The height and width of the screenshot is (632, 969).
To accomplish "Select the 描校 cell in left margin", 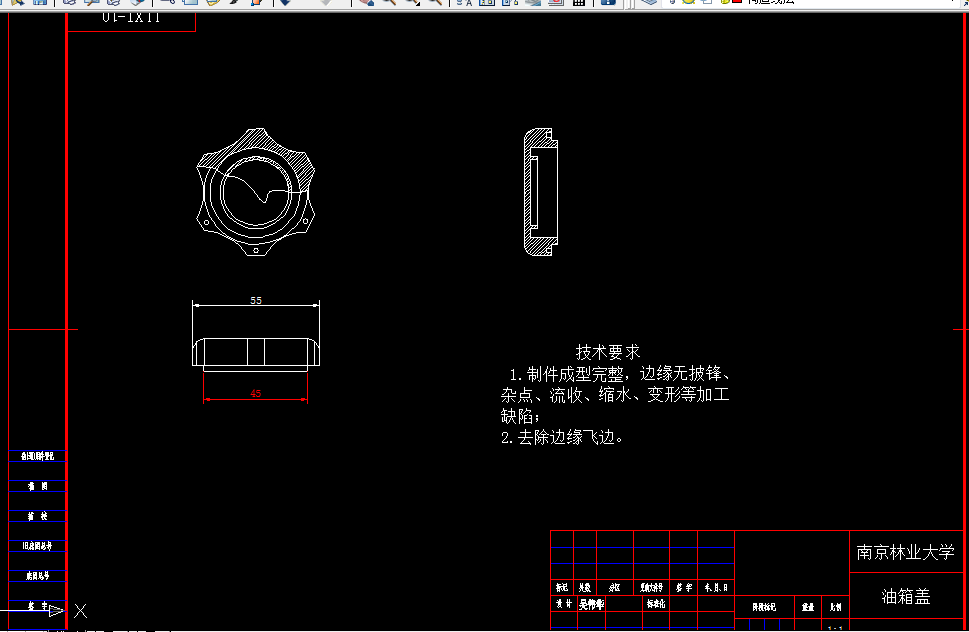I will point(38,516).
